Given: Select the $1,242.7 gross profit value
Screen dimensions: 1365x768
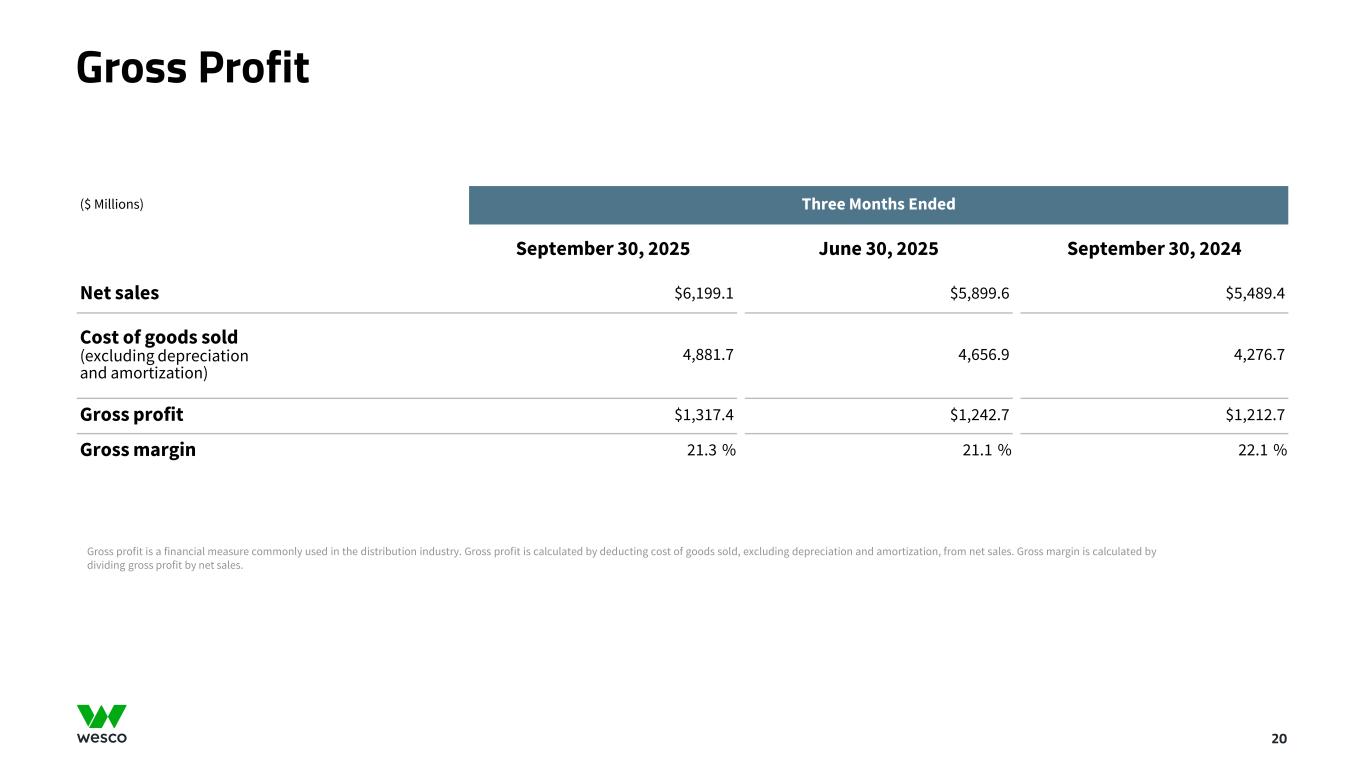Looking at the screenshot, I should pyautogui.click(x=980, y=414).
